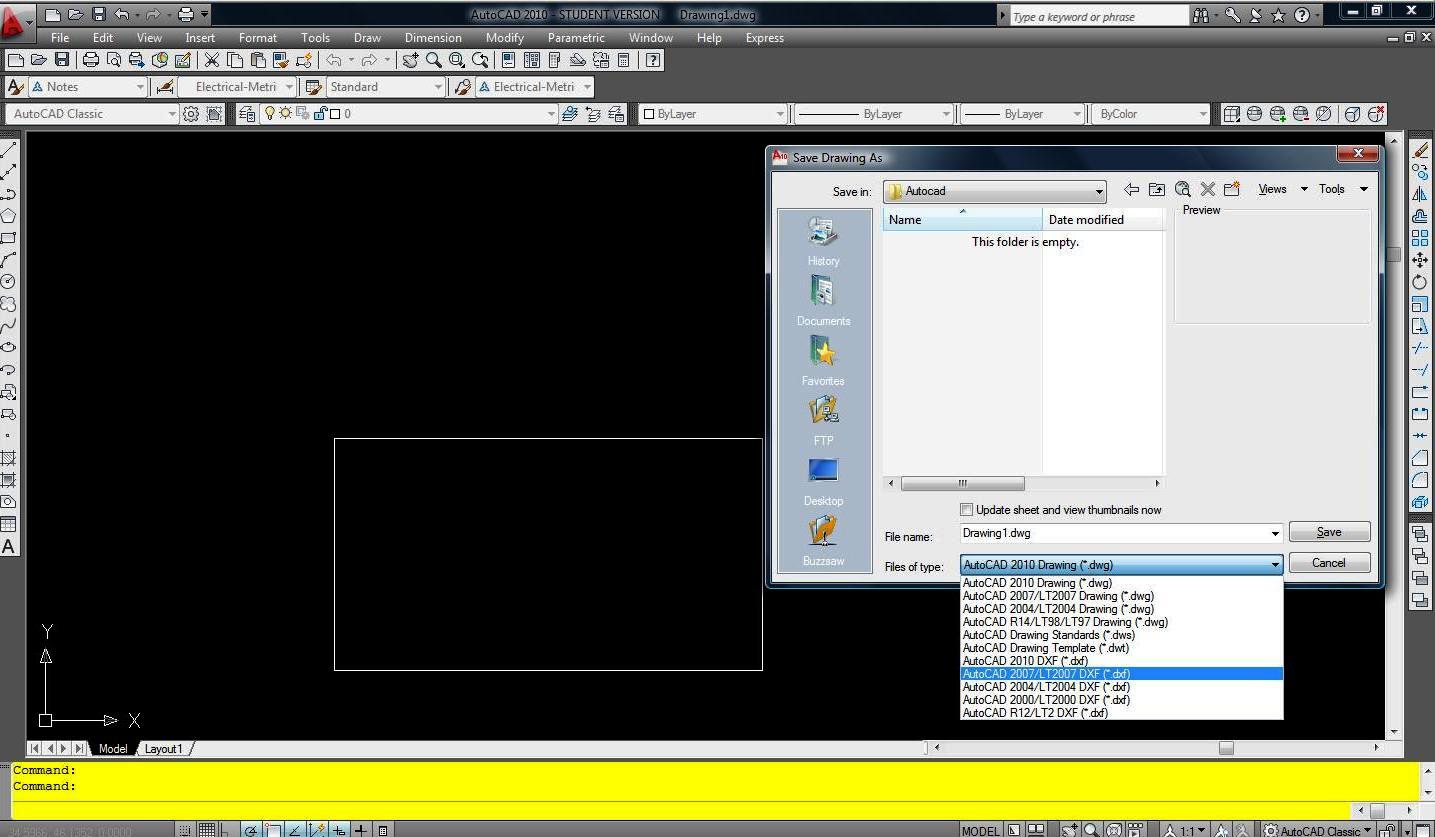Image resolution: width=1435 pixels, height=837 pixels.
Task: Toggle the layer lock padlock icon
Action: tap(320, 114)
